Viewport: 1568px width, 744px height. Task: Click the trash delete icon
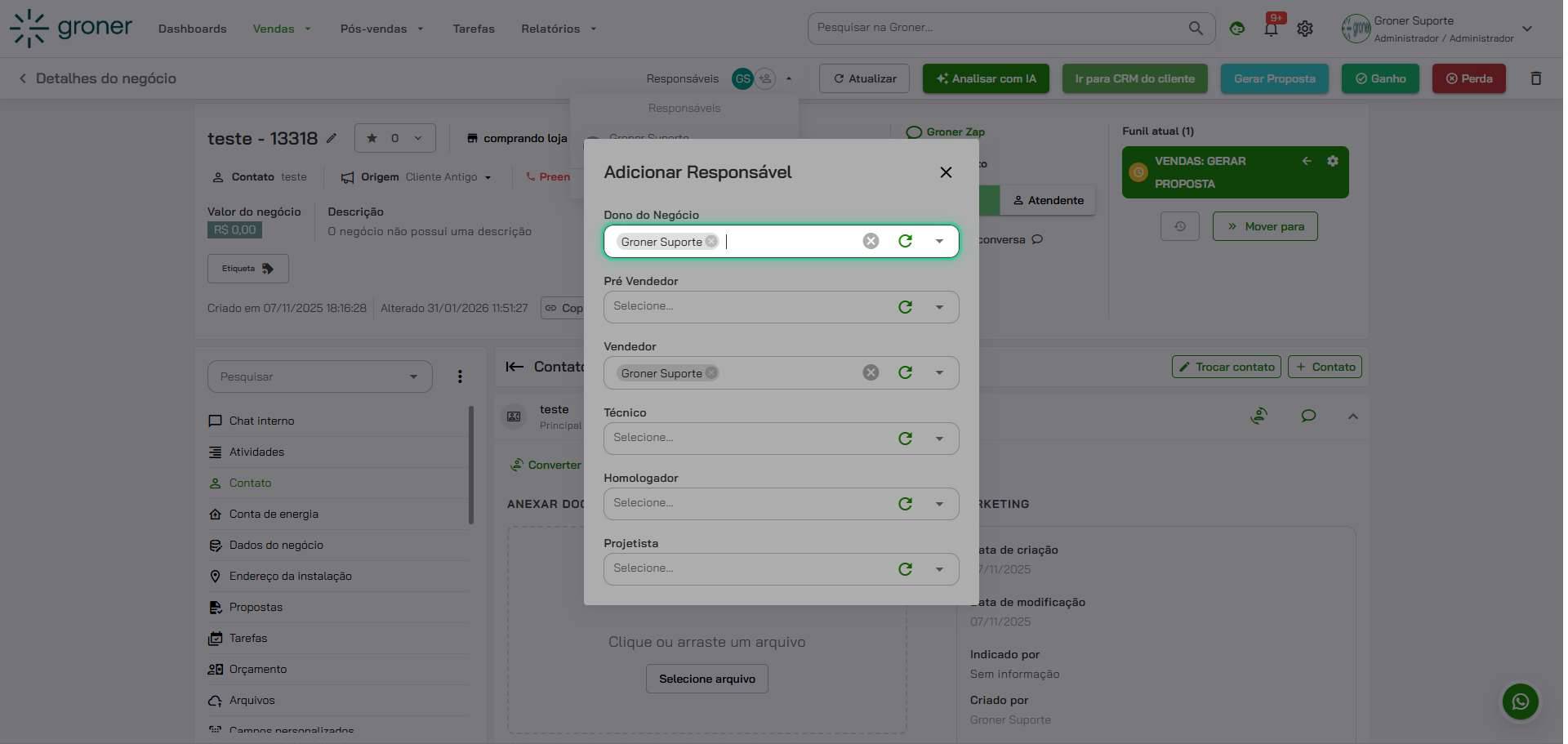pos(1535,78)
